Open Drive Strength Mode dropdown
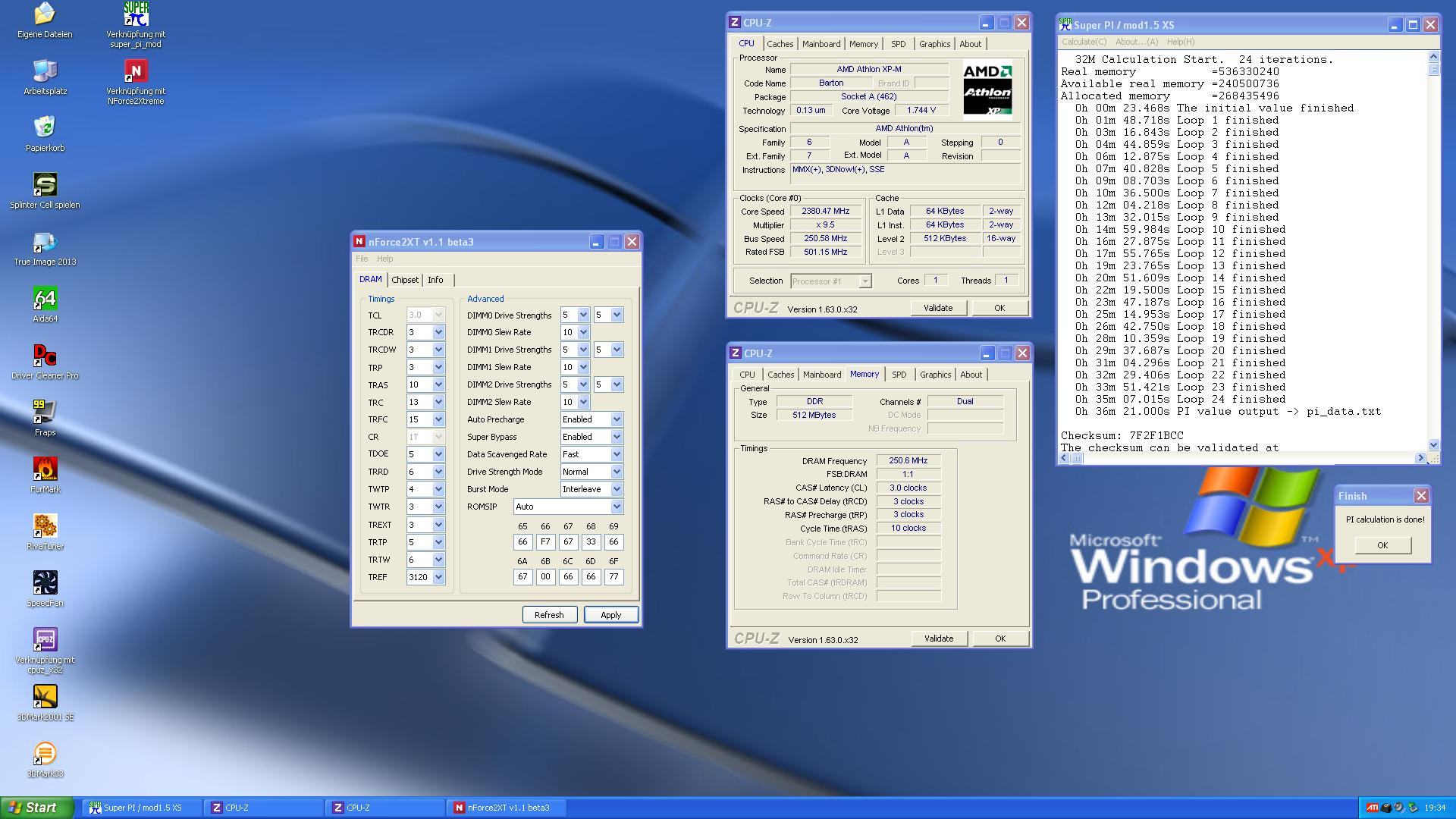This screenshot has height=819, width=1456. [x=617, y=472]
